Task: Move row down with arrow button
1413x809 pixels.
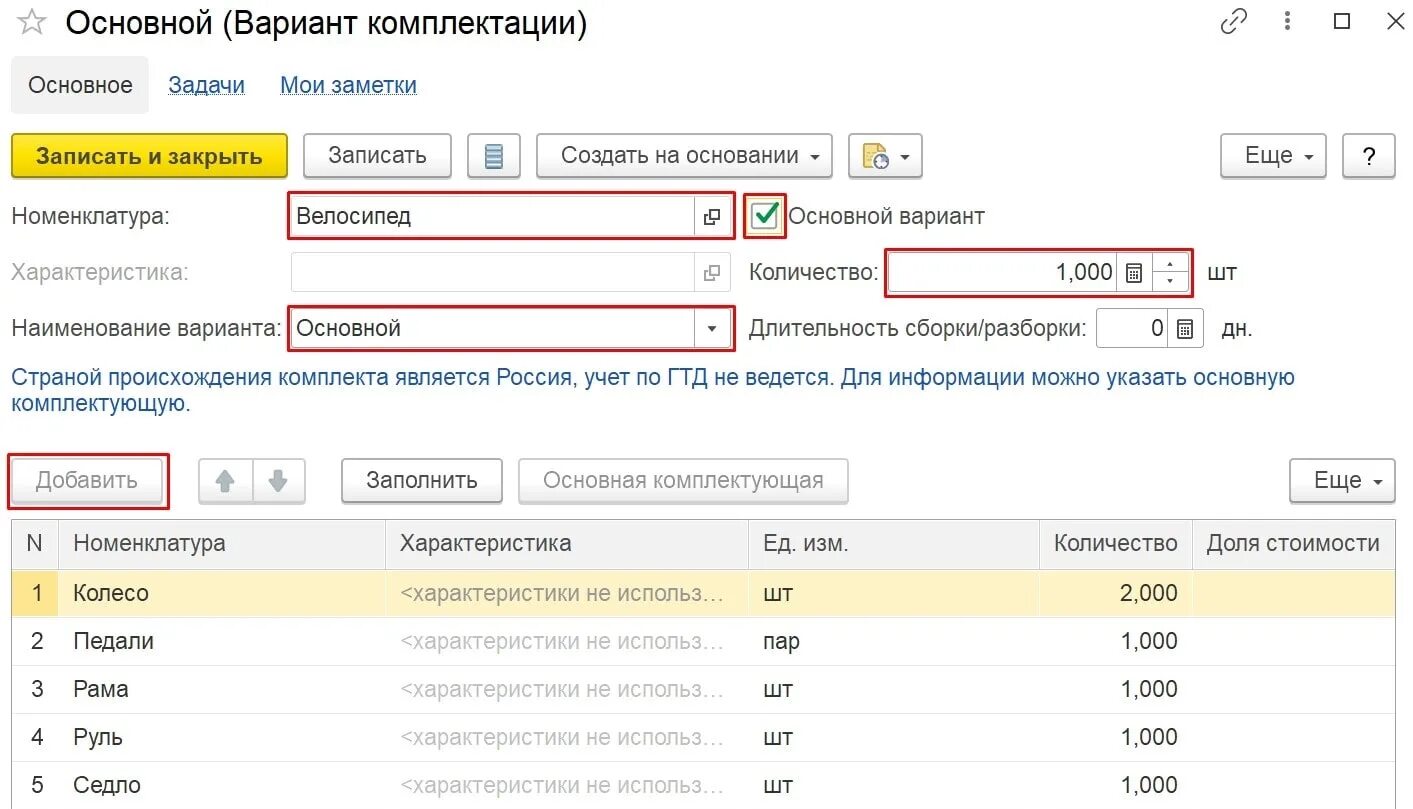Action: (x=278, y=481)
